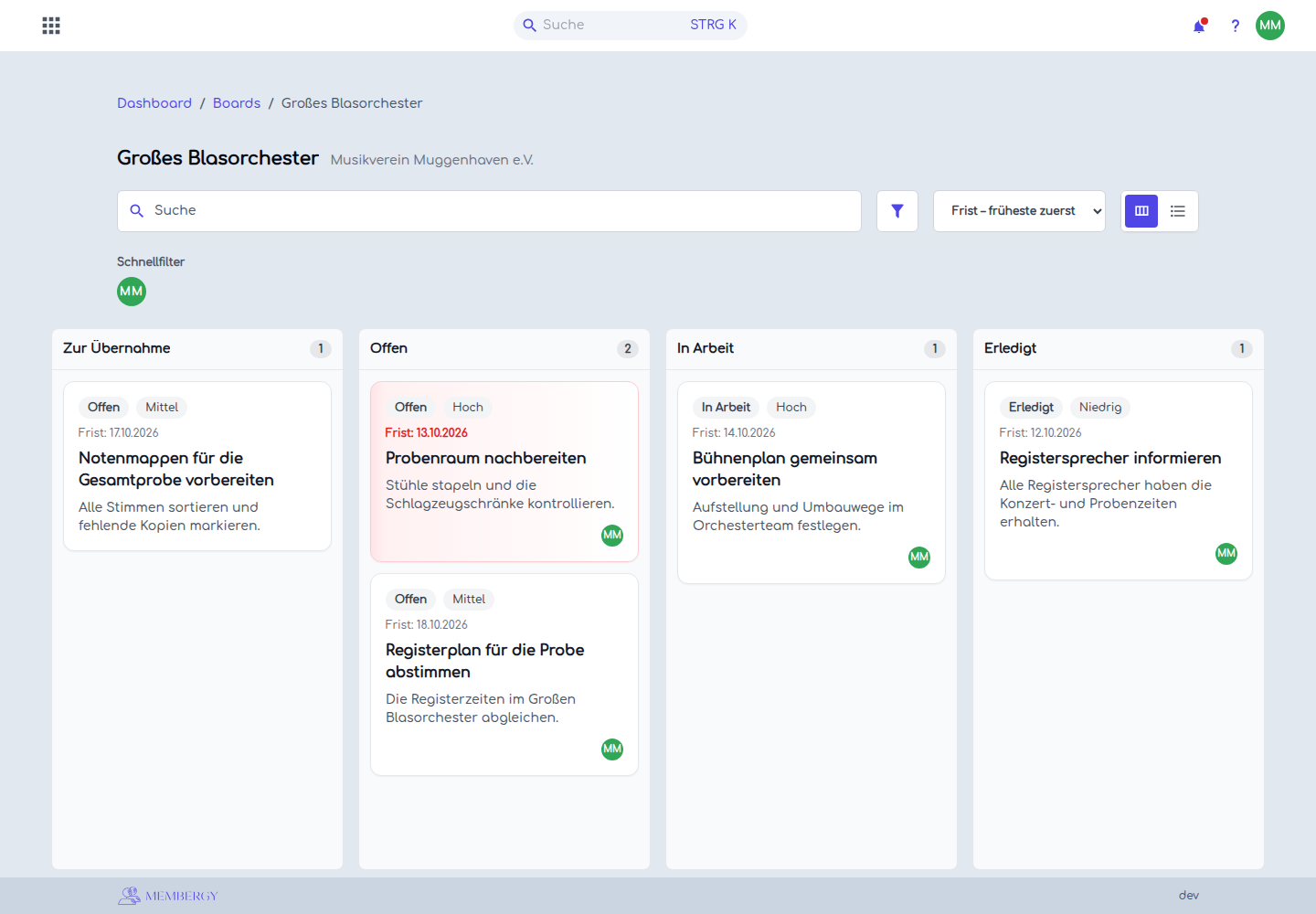Click the Großes Blasorchester breadcrumb text
1316x914 pixels.
tap(352, 103)
